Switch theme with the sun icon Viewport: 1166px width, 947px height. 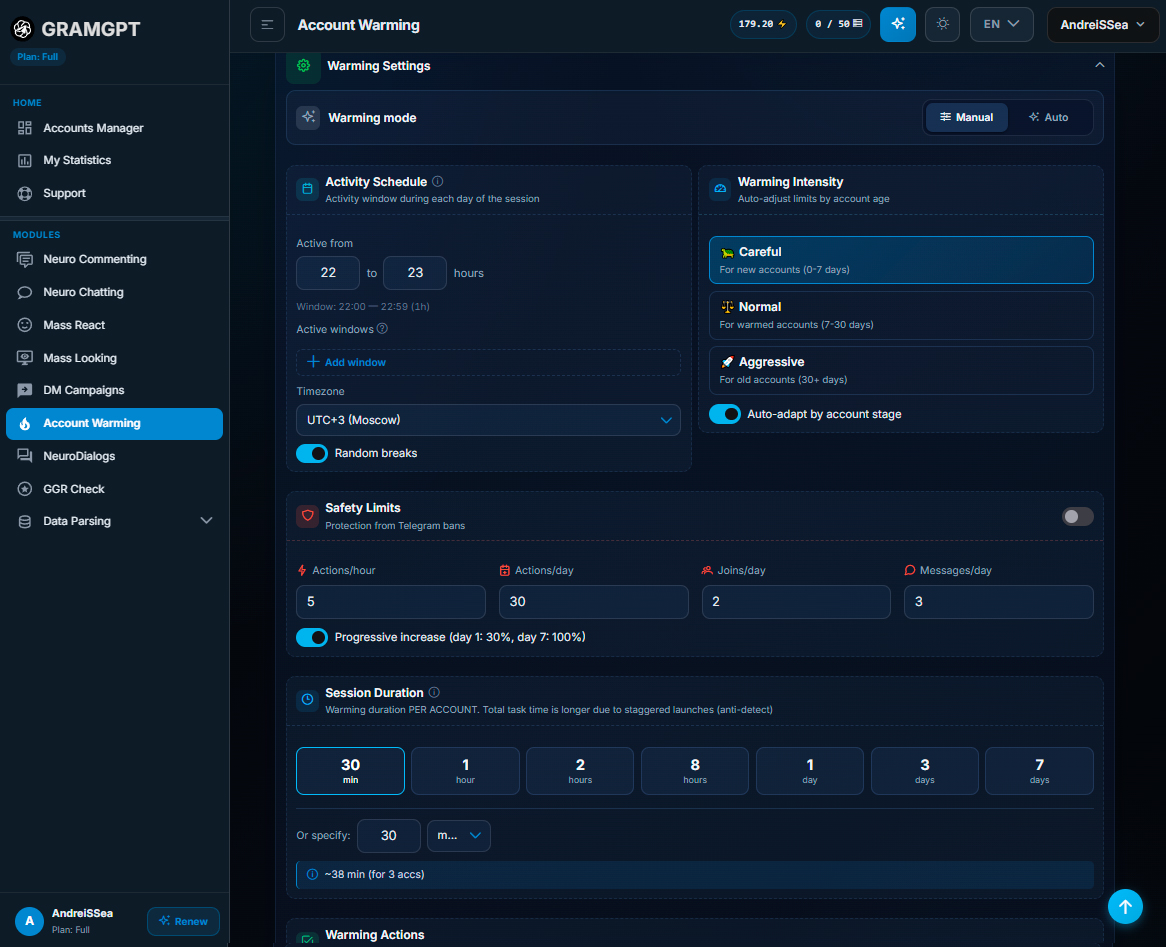[x=942, y=25]
